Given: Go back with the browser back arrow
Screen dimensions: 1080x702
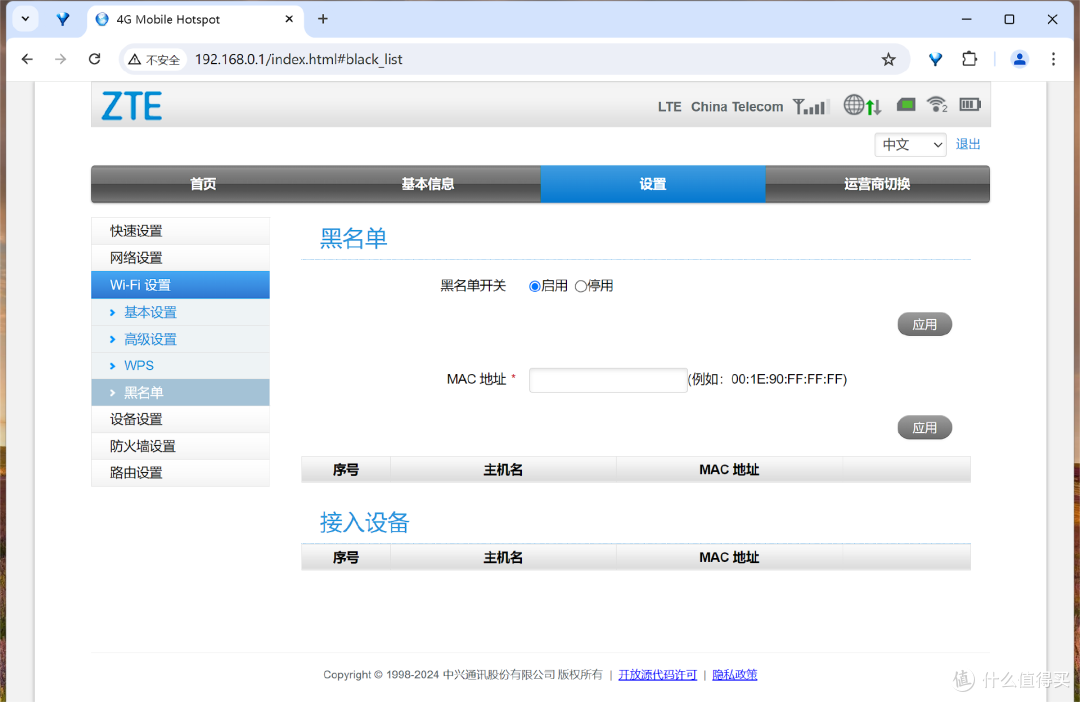Looking at the screenshot, I should 27,59.
